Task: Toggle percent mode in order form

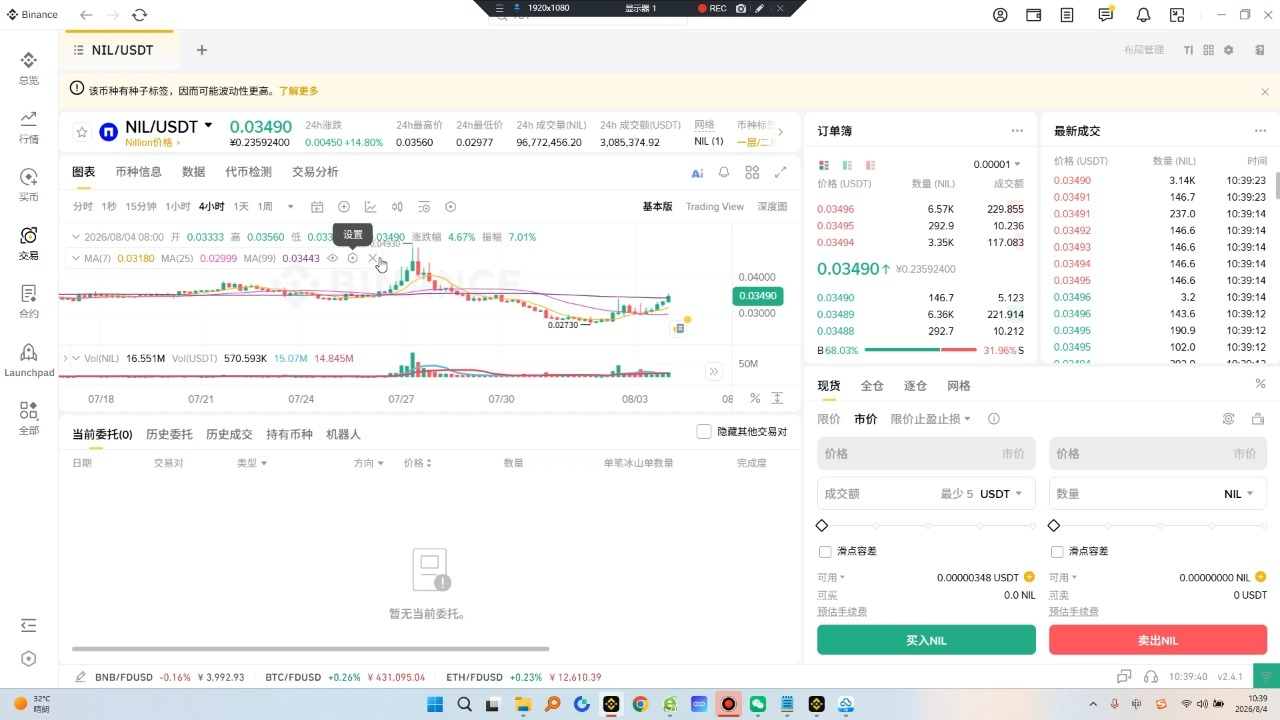Action: (1260, 384)
